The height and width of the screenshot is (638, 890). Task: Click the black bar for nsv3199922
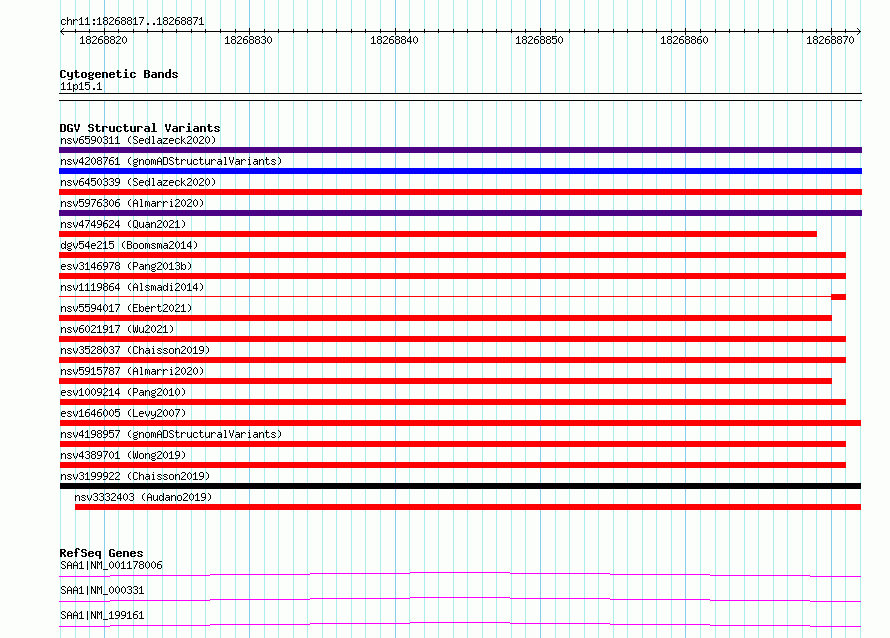(x=460, y=486)
